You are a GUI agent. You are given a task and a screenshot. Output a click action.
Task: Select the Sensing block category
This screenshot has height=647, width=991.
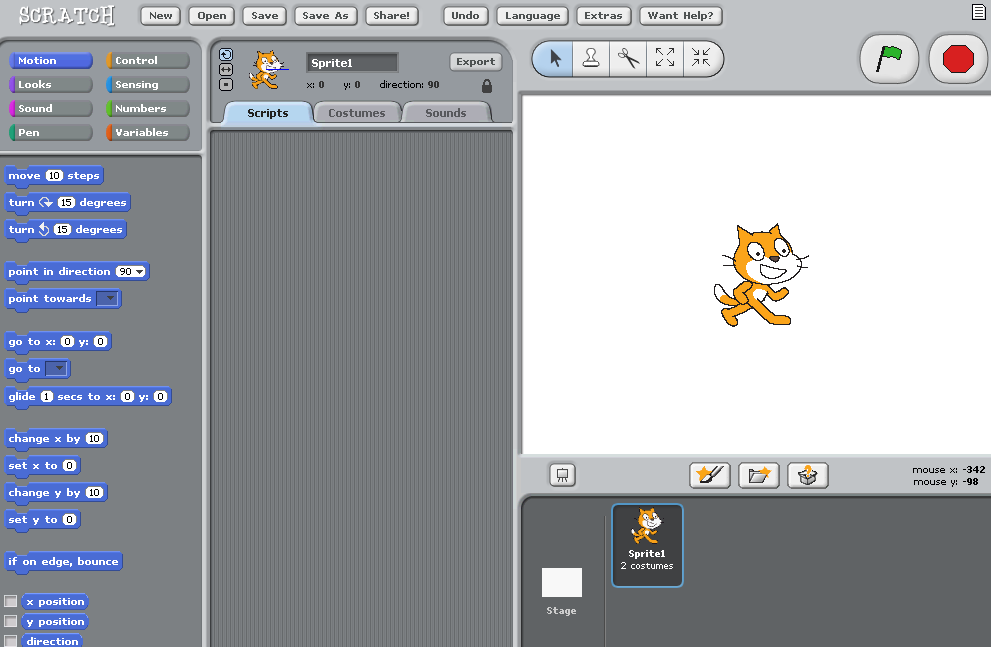pyautogui.click(x=148, y=85)
